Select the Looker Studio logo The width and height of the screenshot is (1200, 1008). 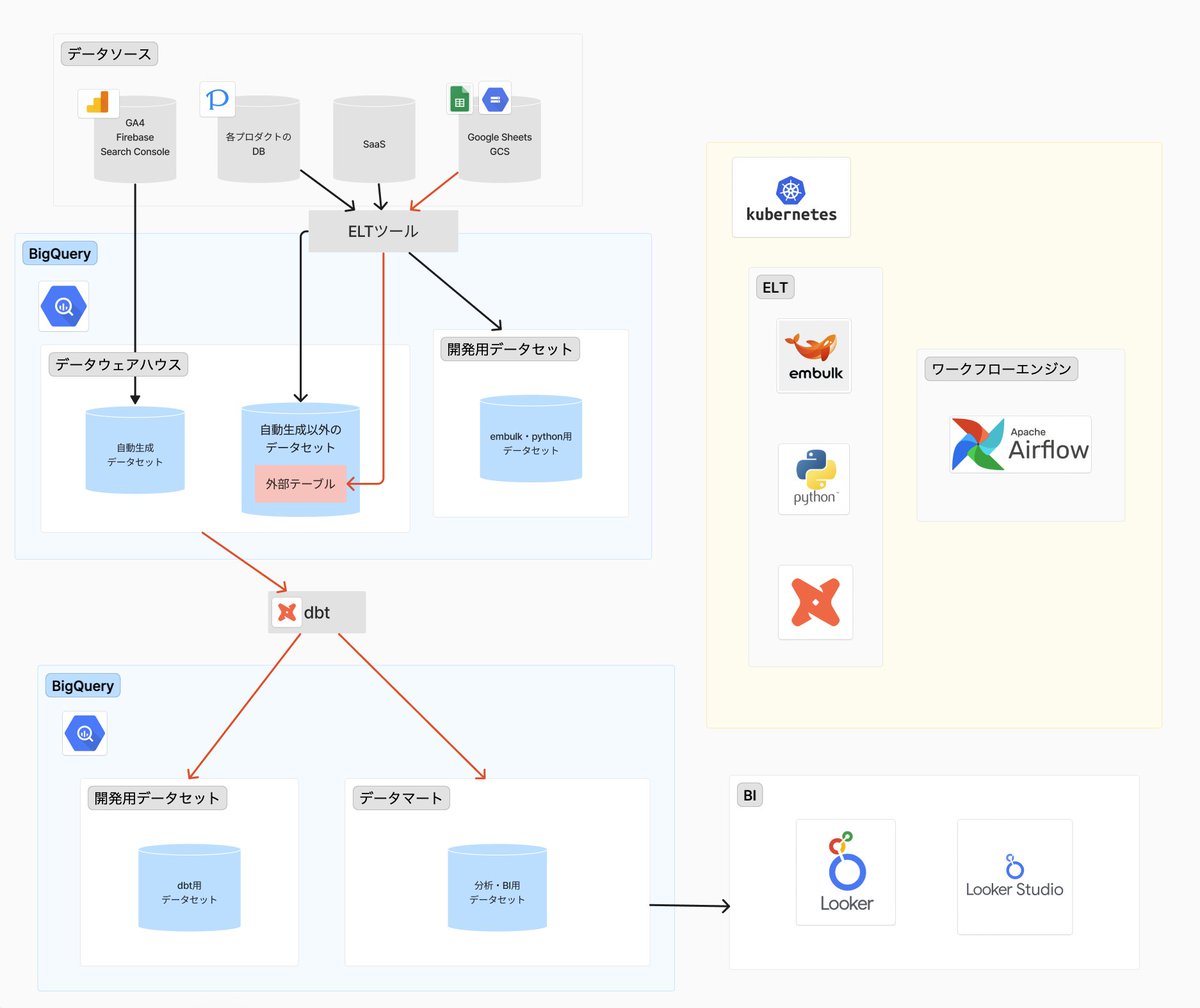pos(1015,877)
